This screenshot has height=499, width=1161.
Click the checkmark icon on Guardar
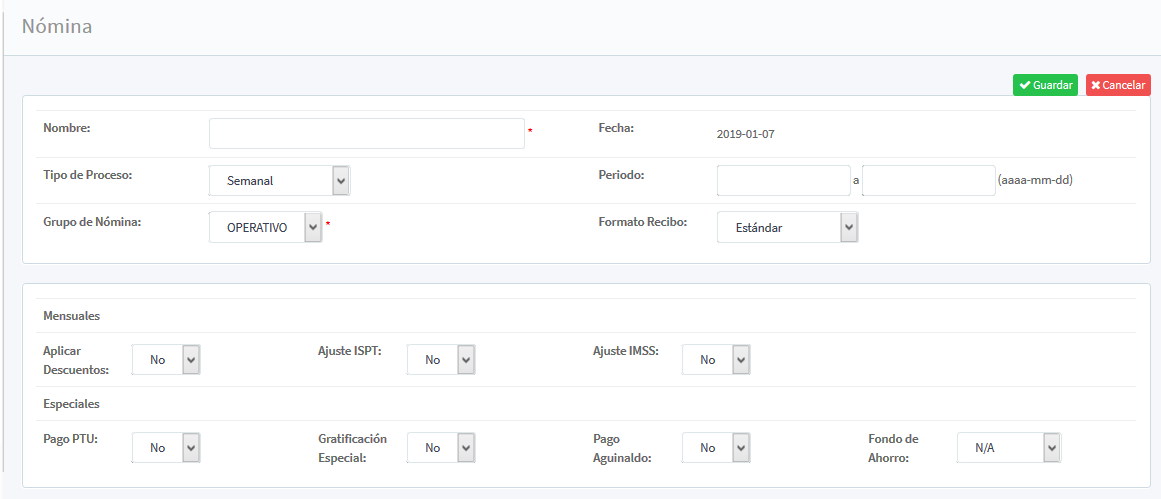pos(1025,85)
